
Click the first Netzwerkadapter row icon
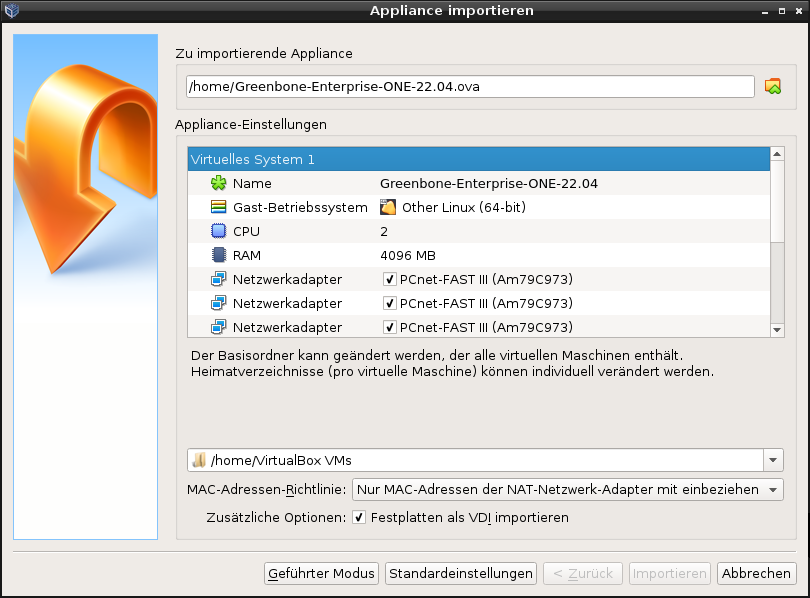[219, 279]
